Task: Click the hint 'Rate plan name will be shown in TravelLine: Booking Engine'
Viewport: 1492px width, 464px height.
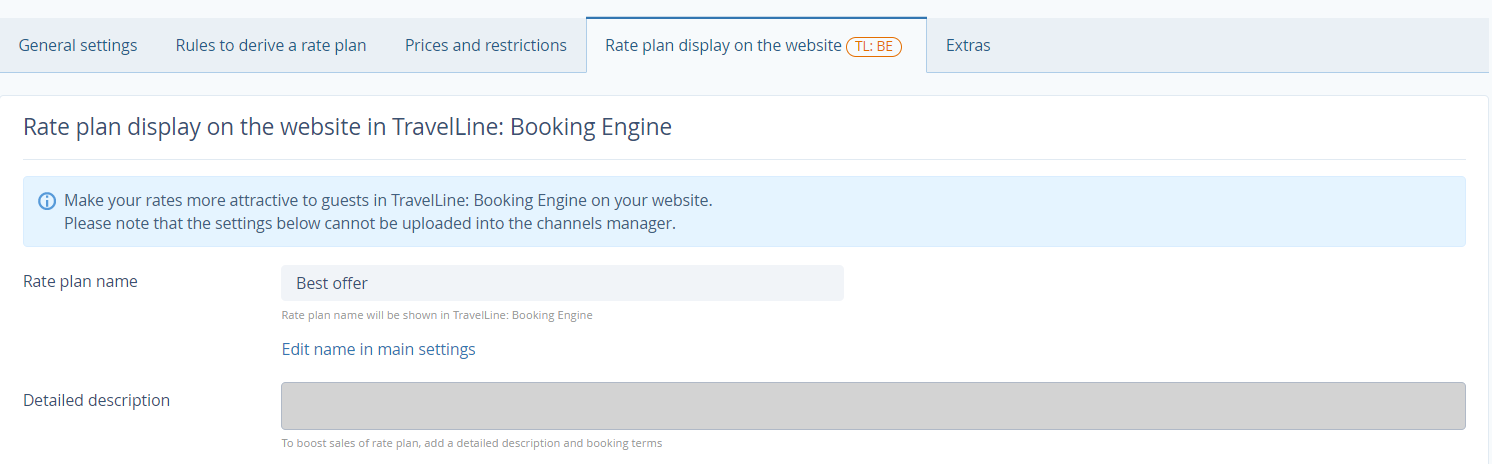Action: (437, 315)
